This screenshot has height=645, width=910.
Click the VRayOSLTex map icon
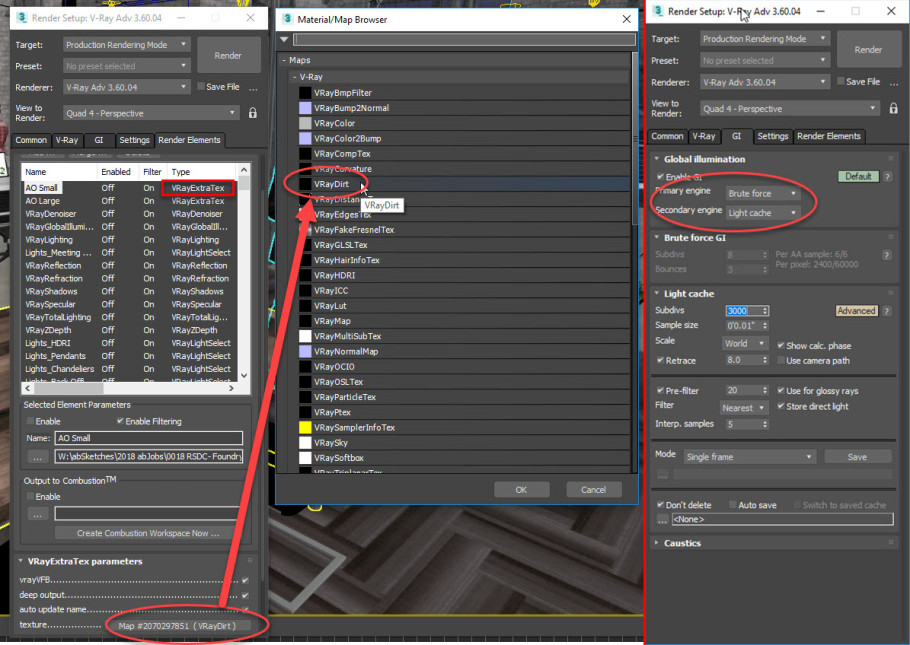(305, 382)
